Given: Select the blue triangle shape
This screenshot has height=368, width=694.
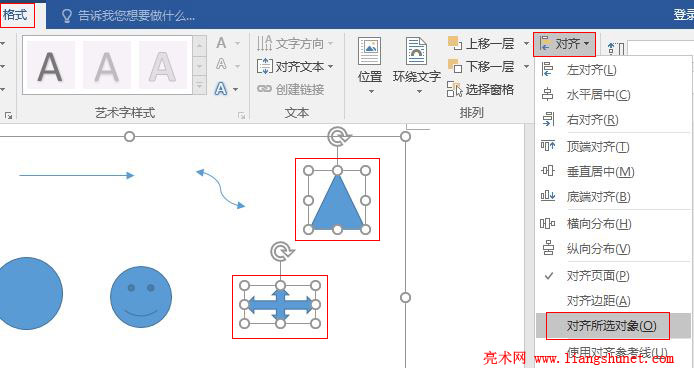Looking at the screenshot, I should point(337,205).
